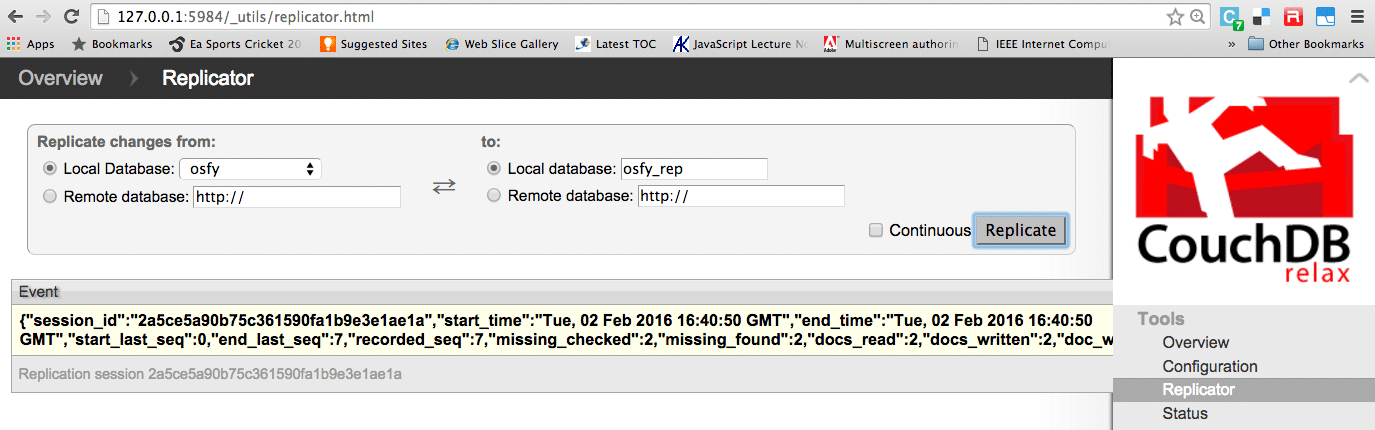Reload the page with the refresh icon
The width and height of the screenshot is (1375, 430).
click(71, 17)
